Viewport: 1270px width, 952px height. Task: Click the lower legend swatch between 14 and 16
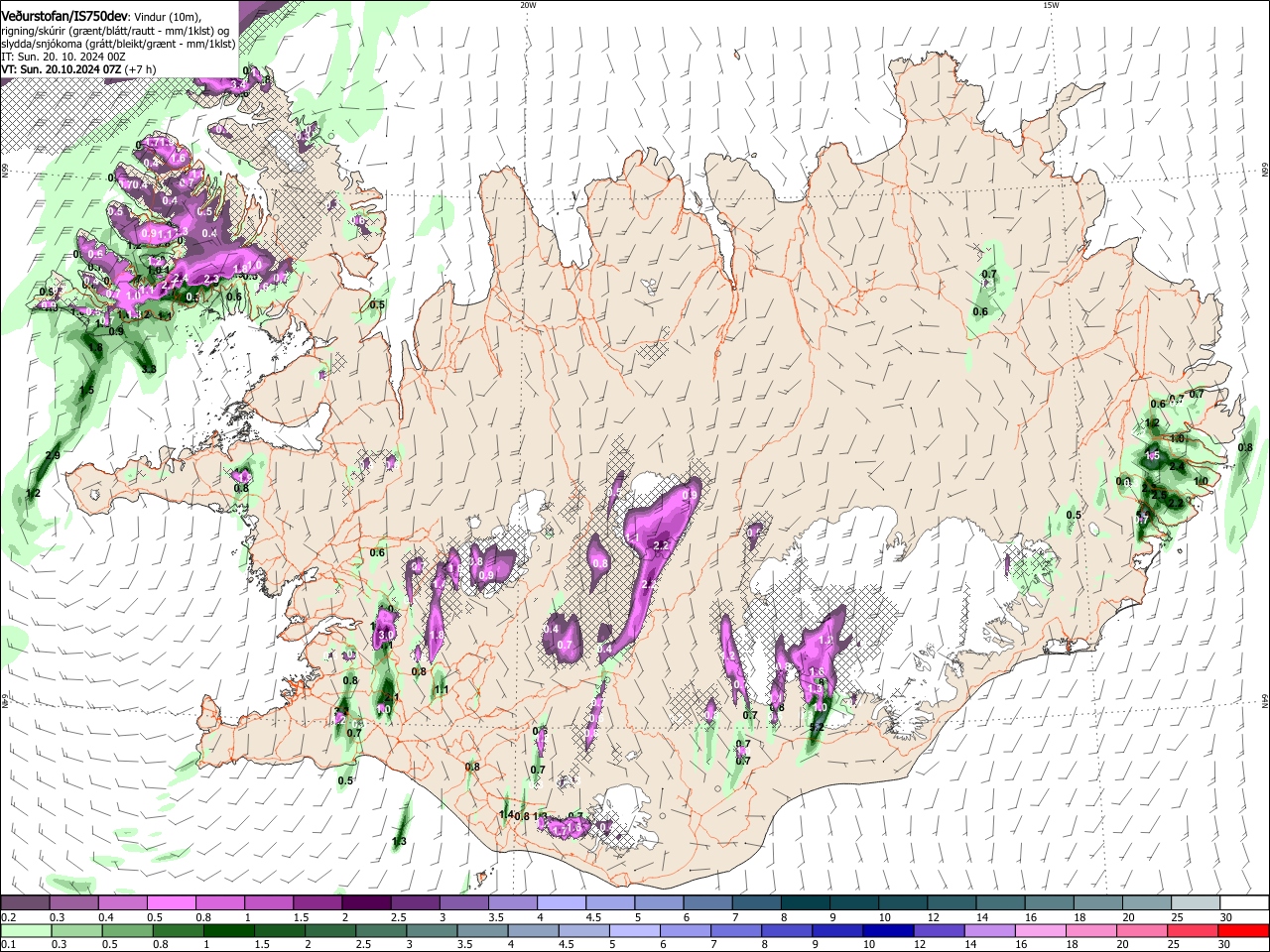pos(989,930)
